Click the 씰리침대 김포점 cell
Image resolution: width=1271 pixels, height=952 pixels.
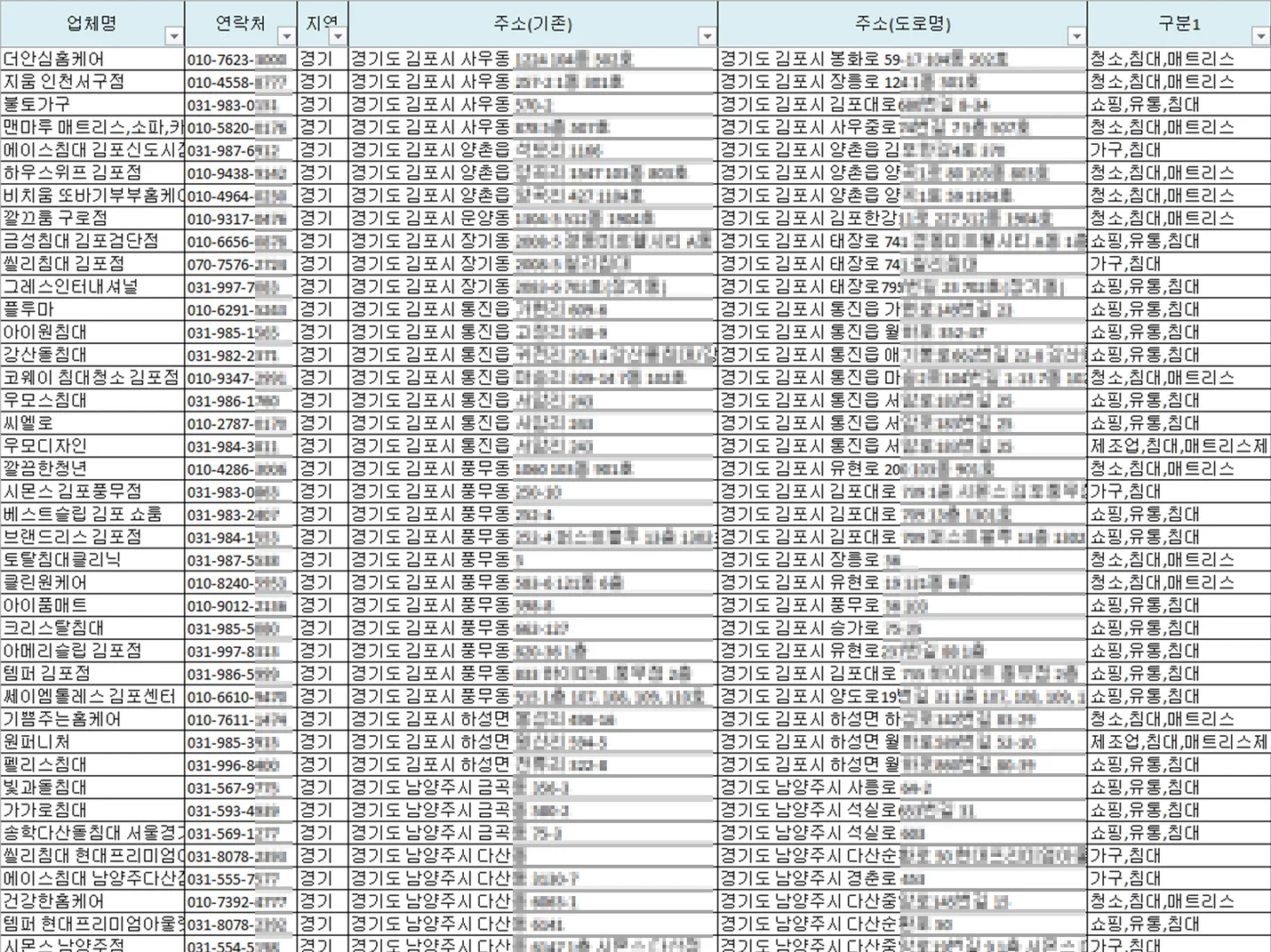coord(92,264)
